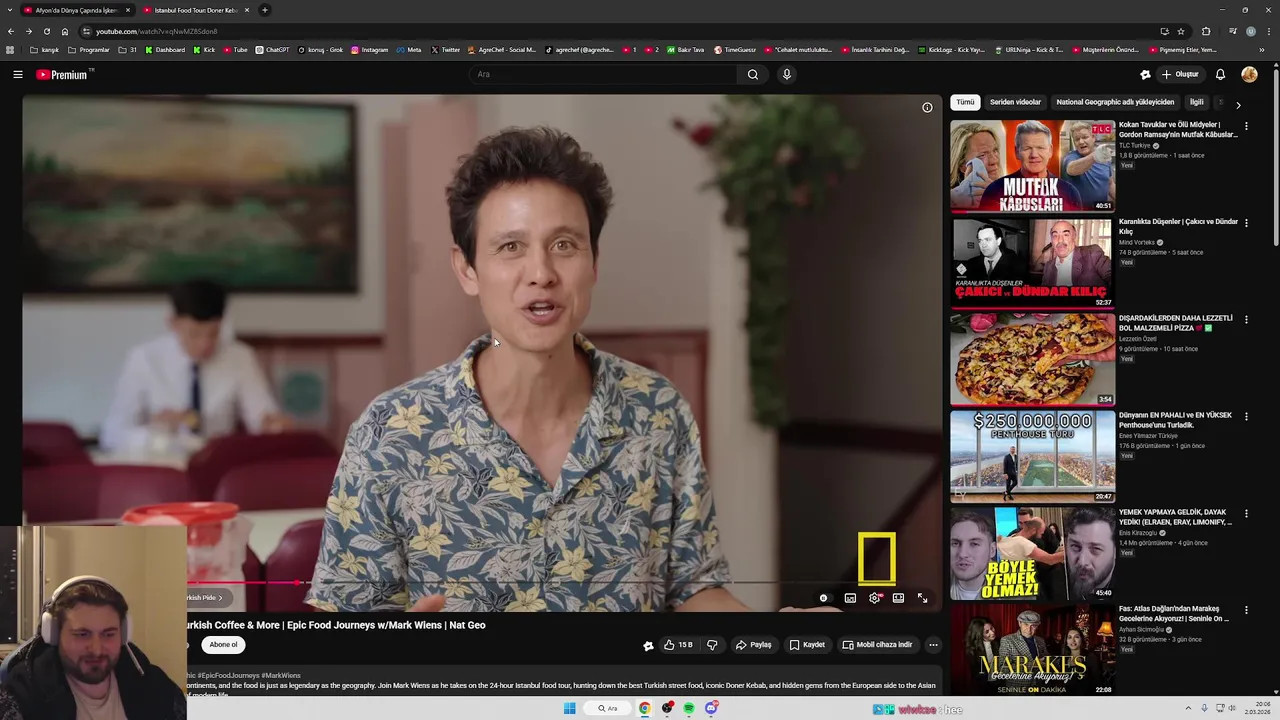Open ChatGPT bookmark
The image size is (1280, 720).
272,50
